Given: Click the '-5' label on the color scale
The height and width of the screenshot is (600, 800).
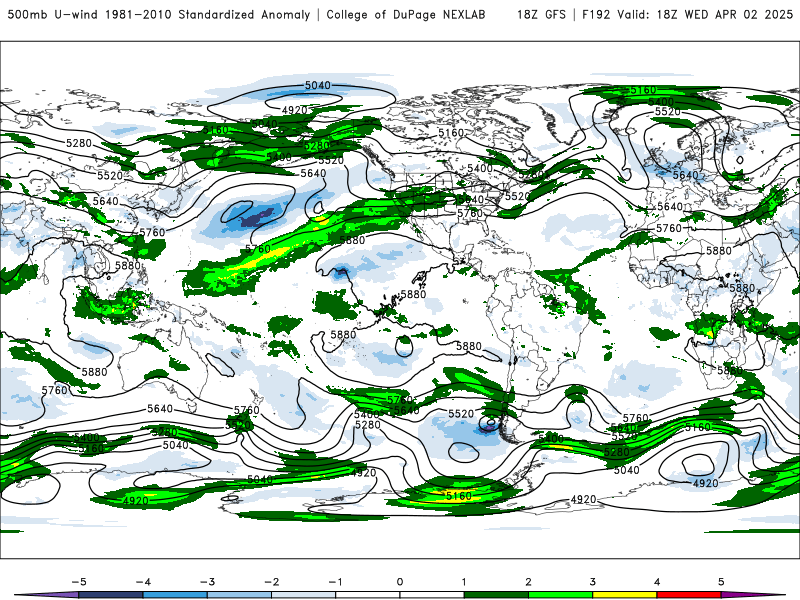Looking at the screenshot, I should coord(79,582).
